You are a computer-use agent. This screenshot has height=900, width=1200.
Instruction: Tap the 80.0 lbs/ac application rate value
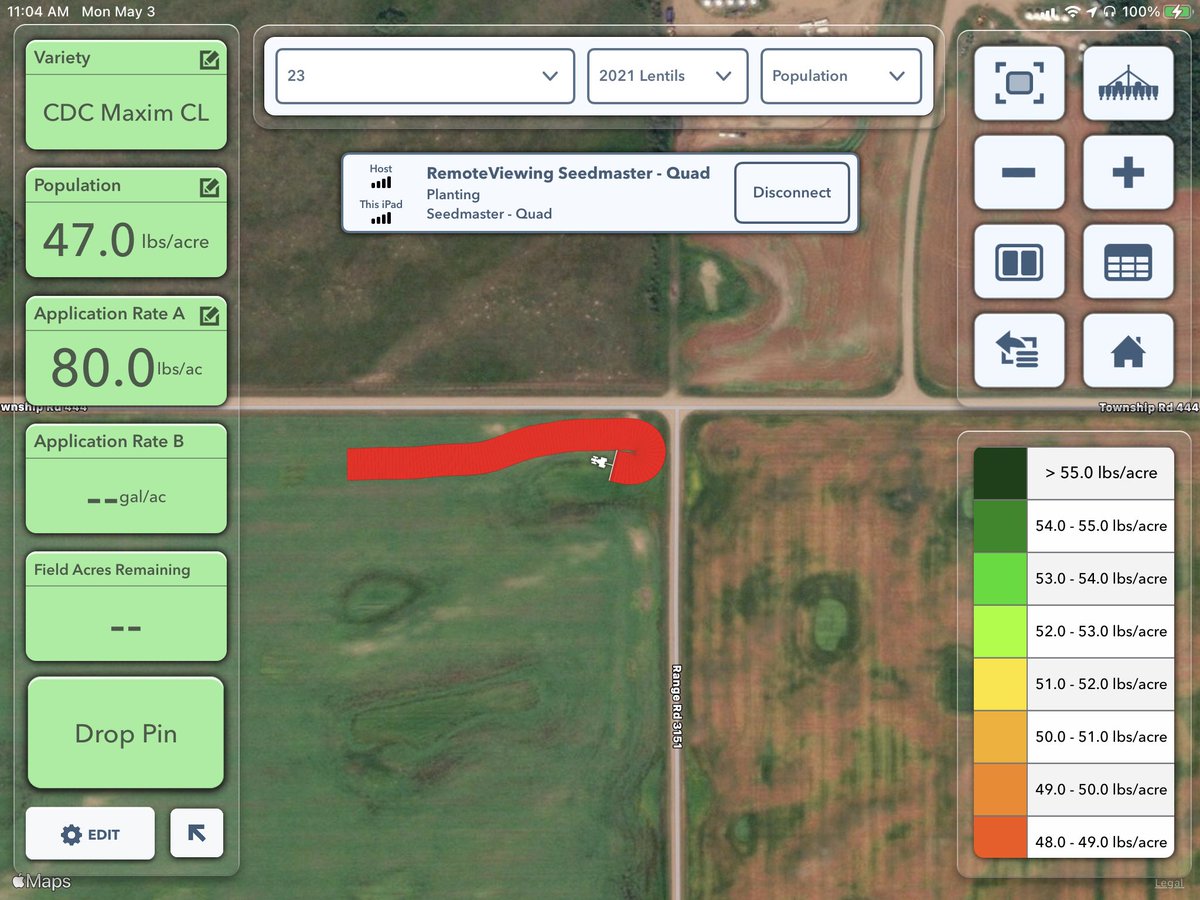(126, 367)
